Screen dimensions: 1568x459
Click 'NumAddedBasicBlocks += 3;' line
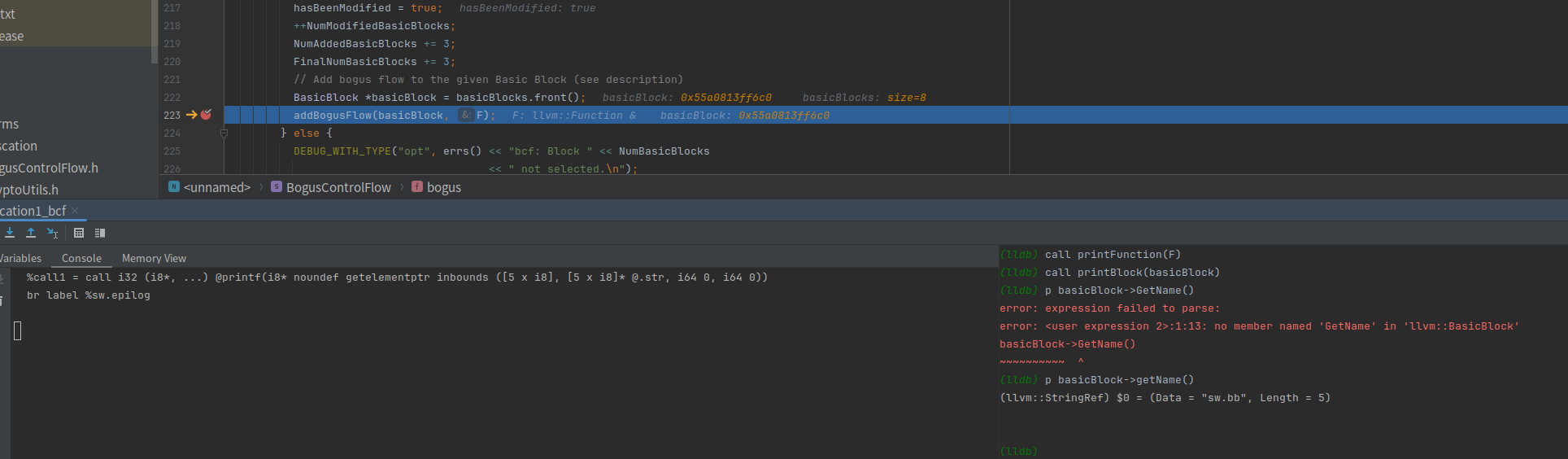tap(374, 44)
